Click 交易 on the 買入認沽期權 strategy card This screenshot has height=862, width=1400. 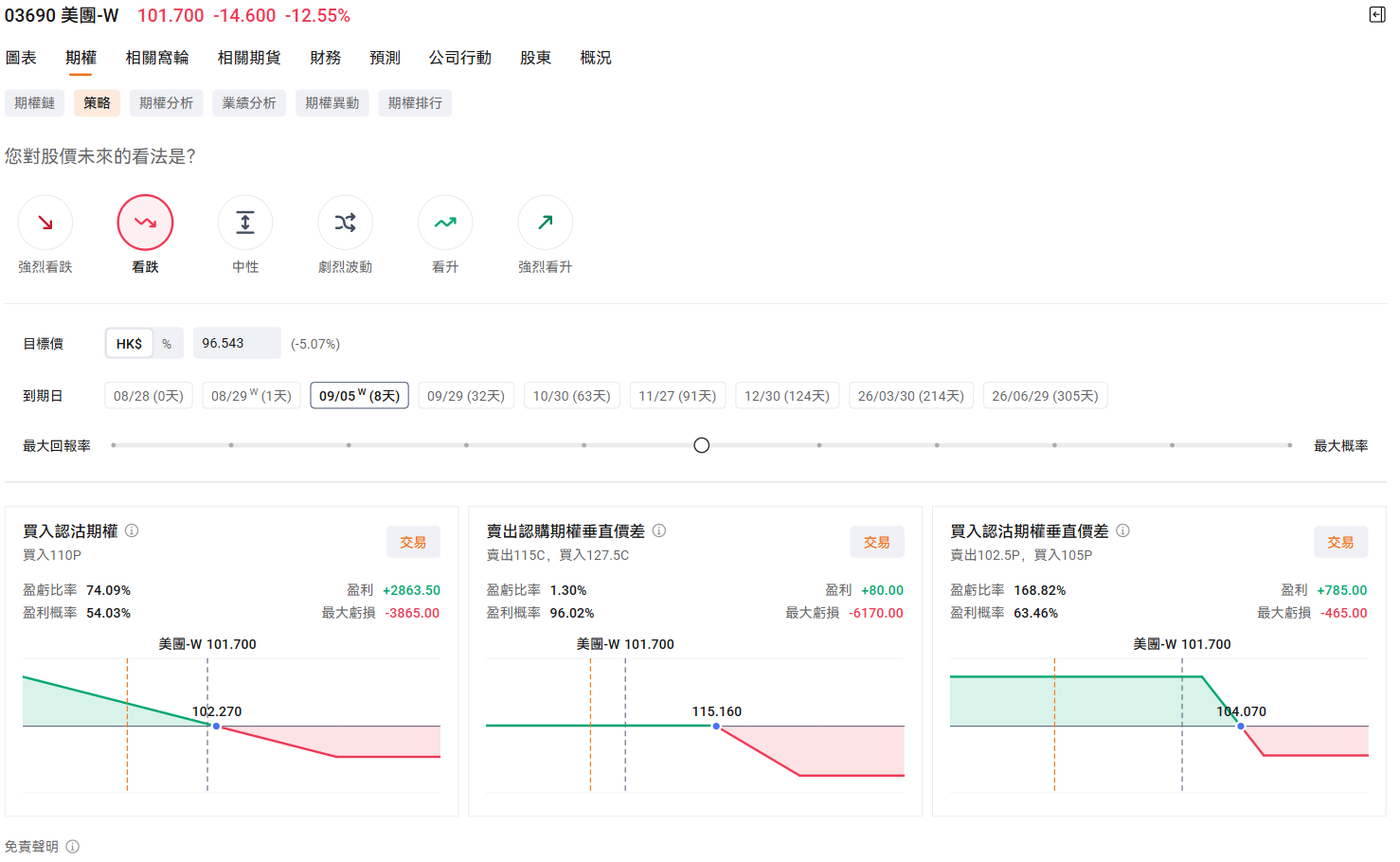pos(413,542)
